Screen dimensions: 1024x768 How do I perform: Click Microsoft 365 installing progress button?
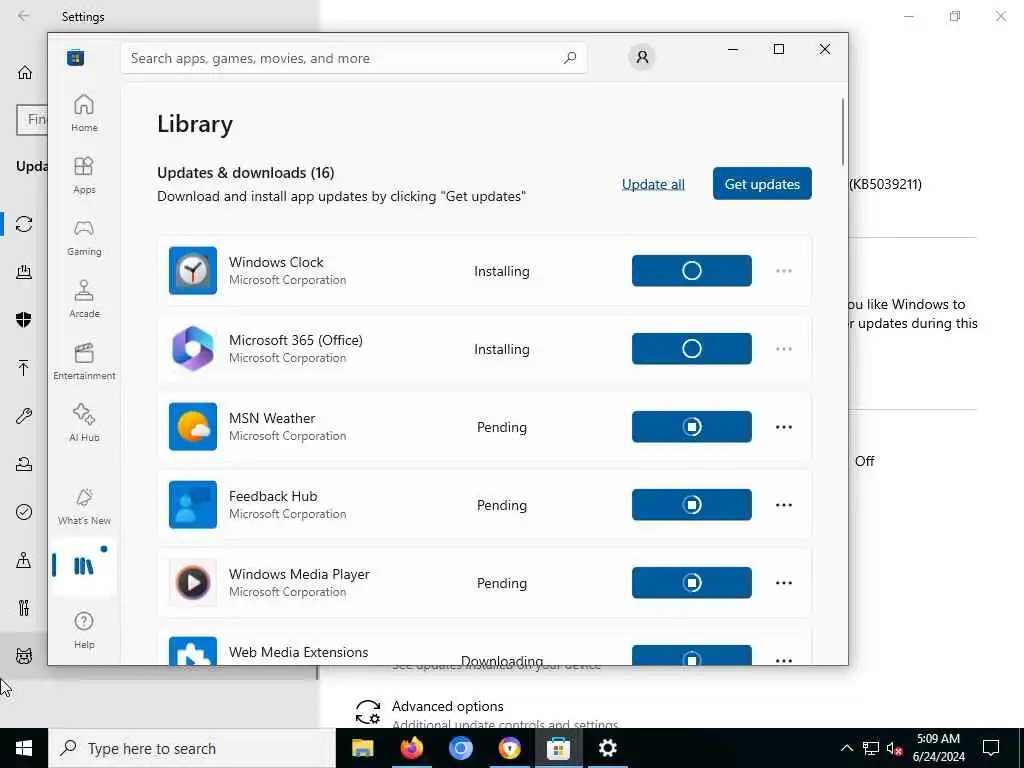click(x=692, y=349)
